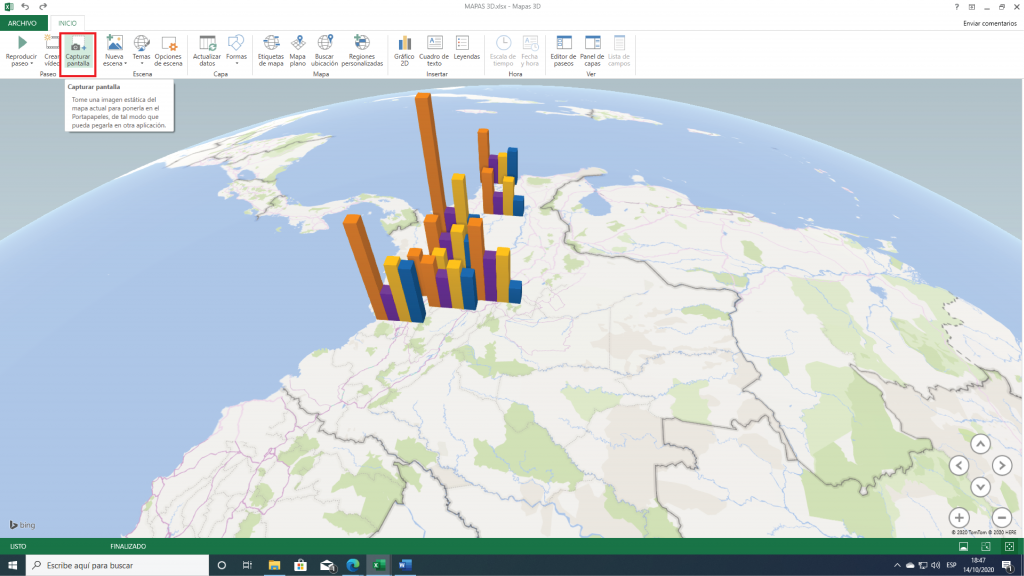Rotate map right with arrow
Image resolution: width=1024 pixels, height=576 pixels.
point(1002,466)
